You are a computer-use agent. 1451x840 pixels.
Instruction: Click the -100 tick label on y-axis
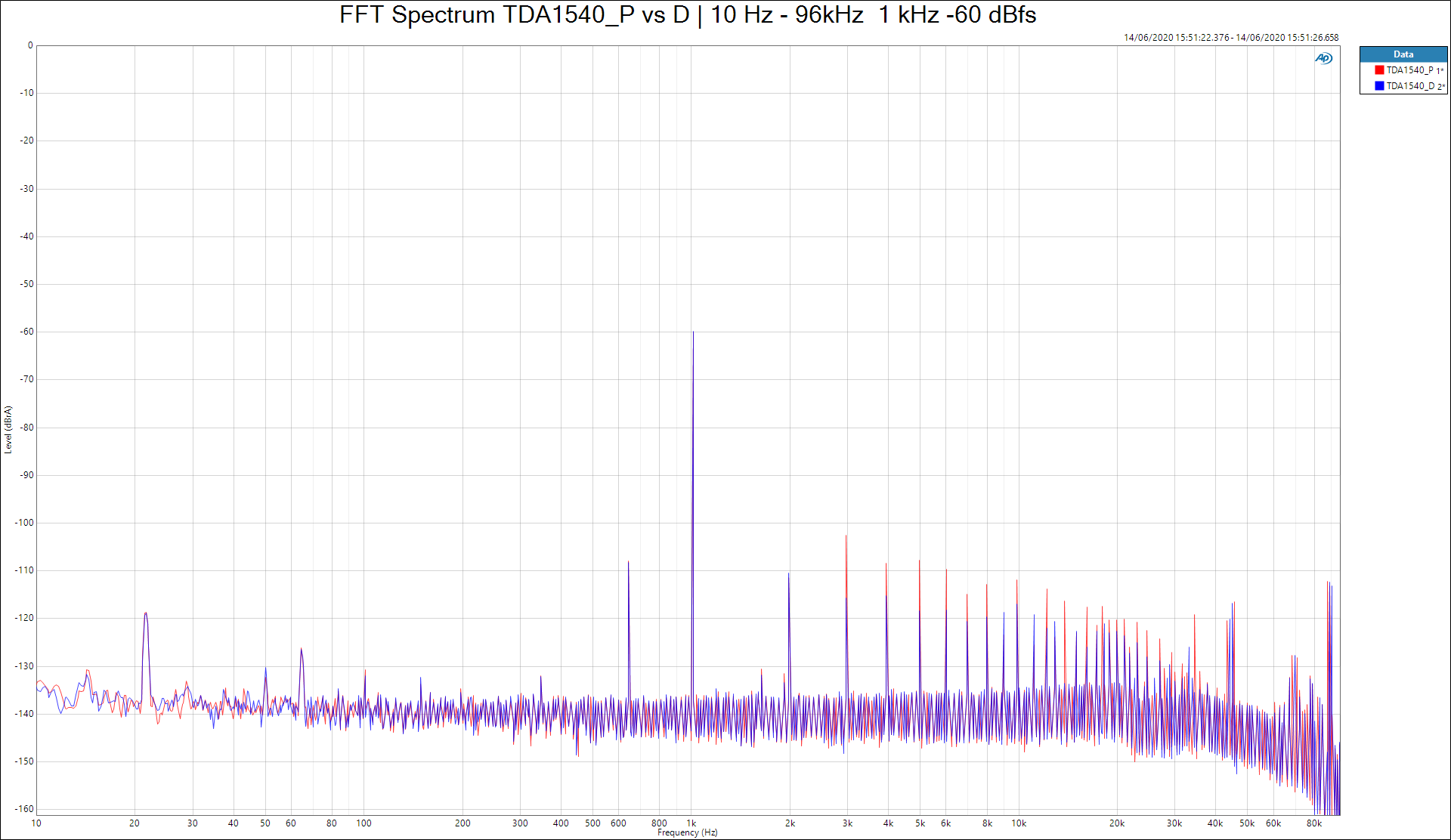(x=25, y=523)
